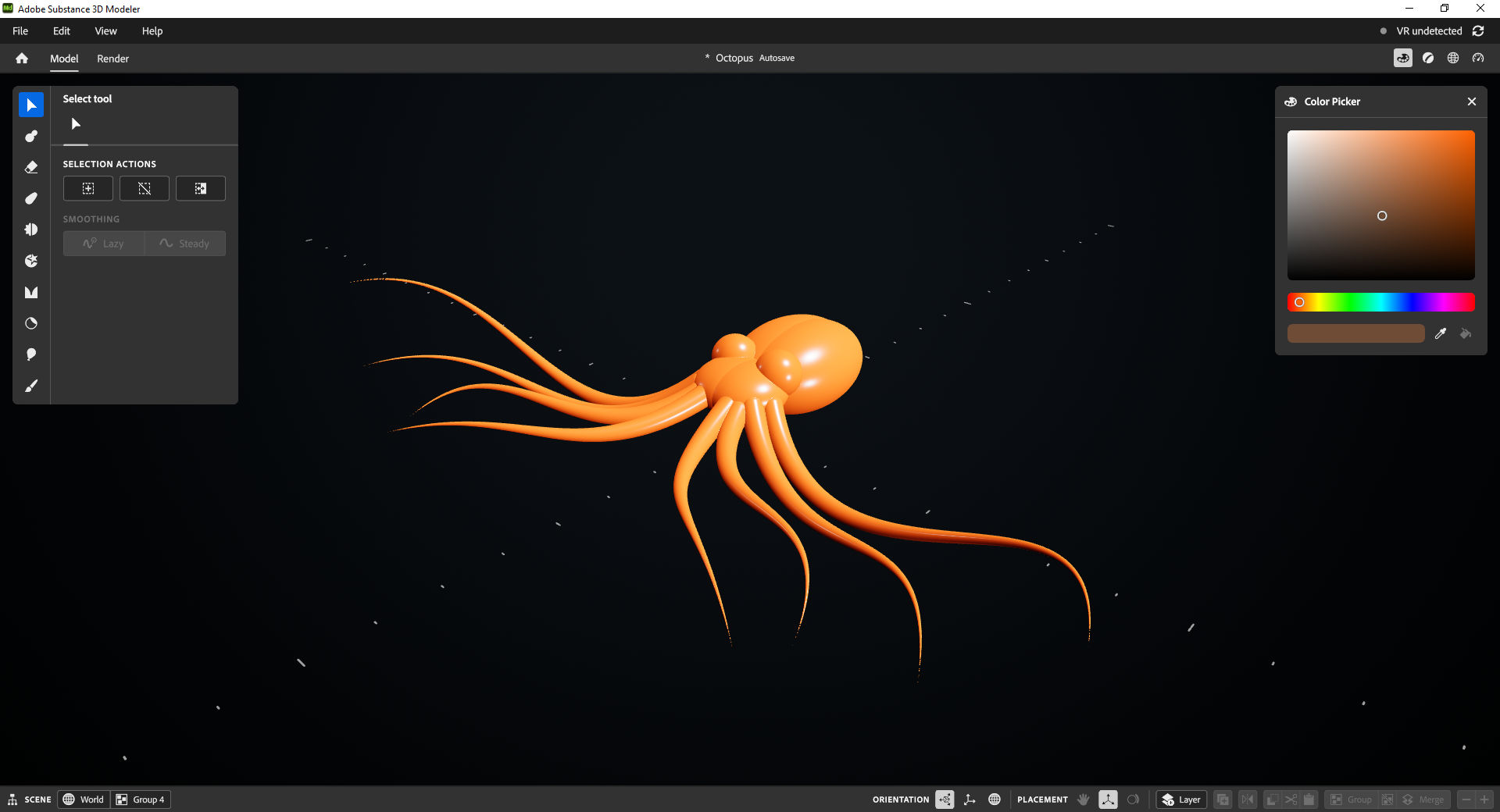1500x812 pixels.
Task: Open the Home screen icon
Action: point(22,59)
